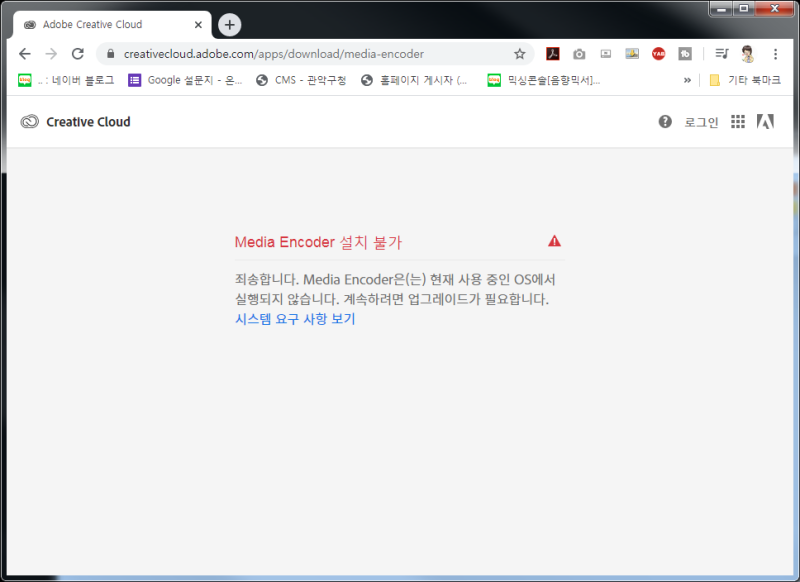Reload the current page
The image size is (800, 582).
pos(78,54)
